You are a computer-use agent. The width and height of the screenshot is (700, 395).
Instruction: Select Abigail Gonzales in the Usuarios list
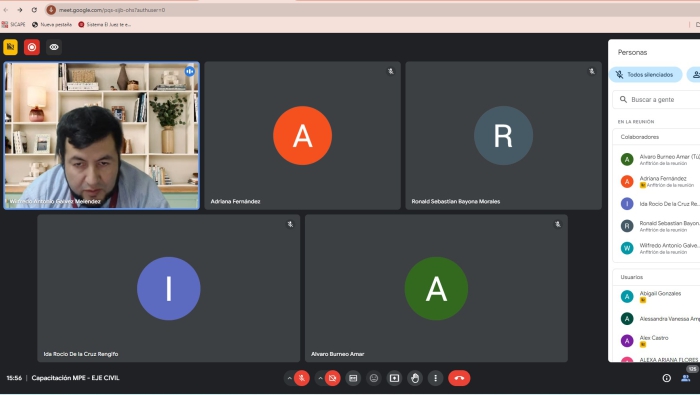coord(660,296)
